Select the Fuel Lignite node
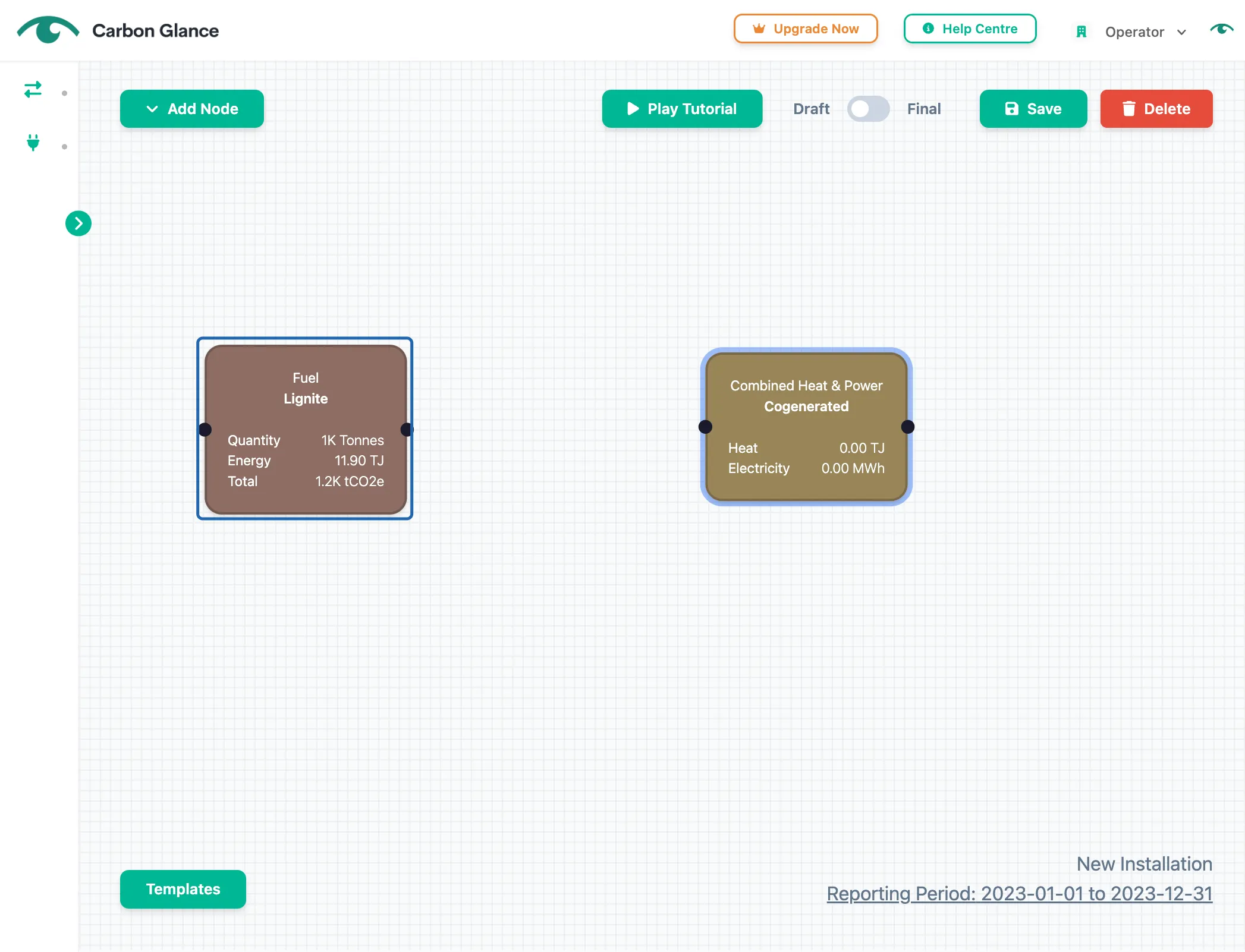 pos(306,429)
